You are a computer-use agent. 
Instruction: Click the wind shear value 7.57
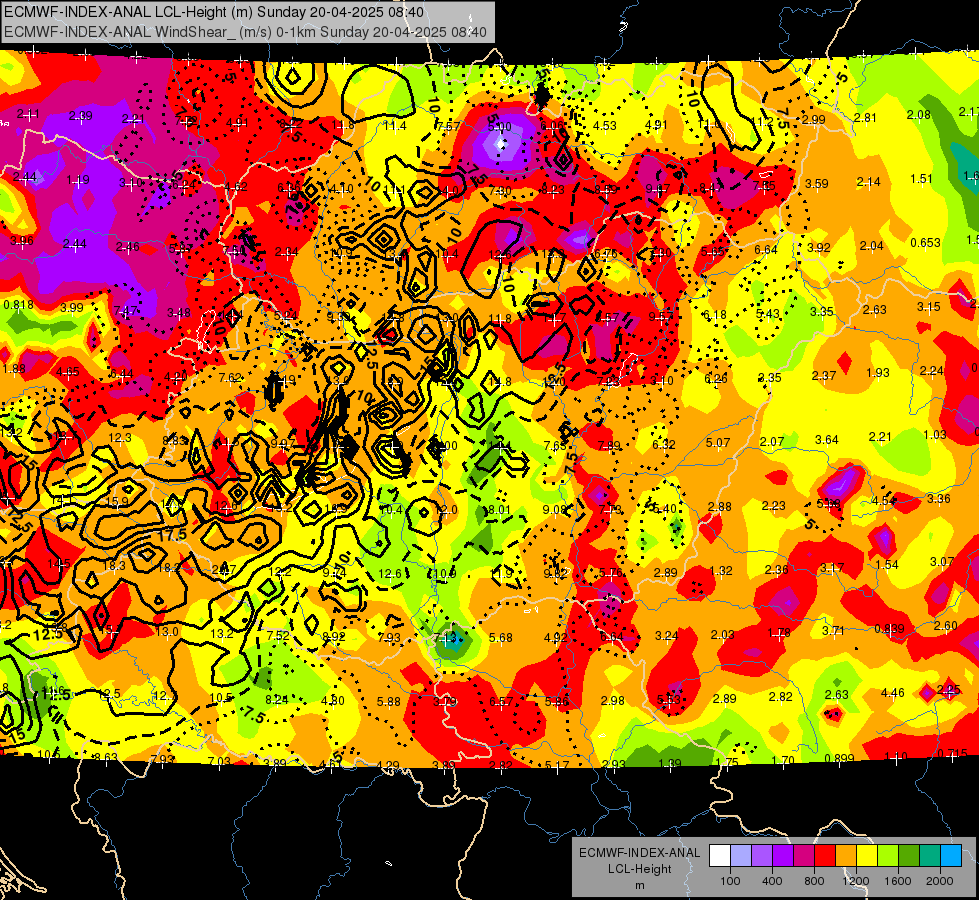point(448,127)
